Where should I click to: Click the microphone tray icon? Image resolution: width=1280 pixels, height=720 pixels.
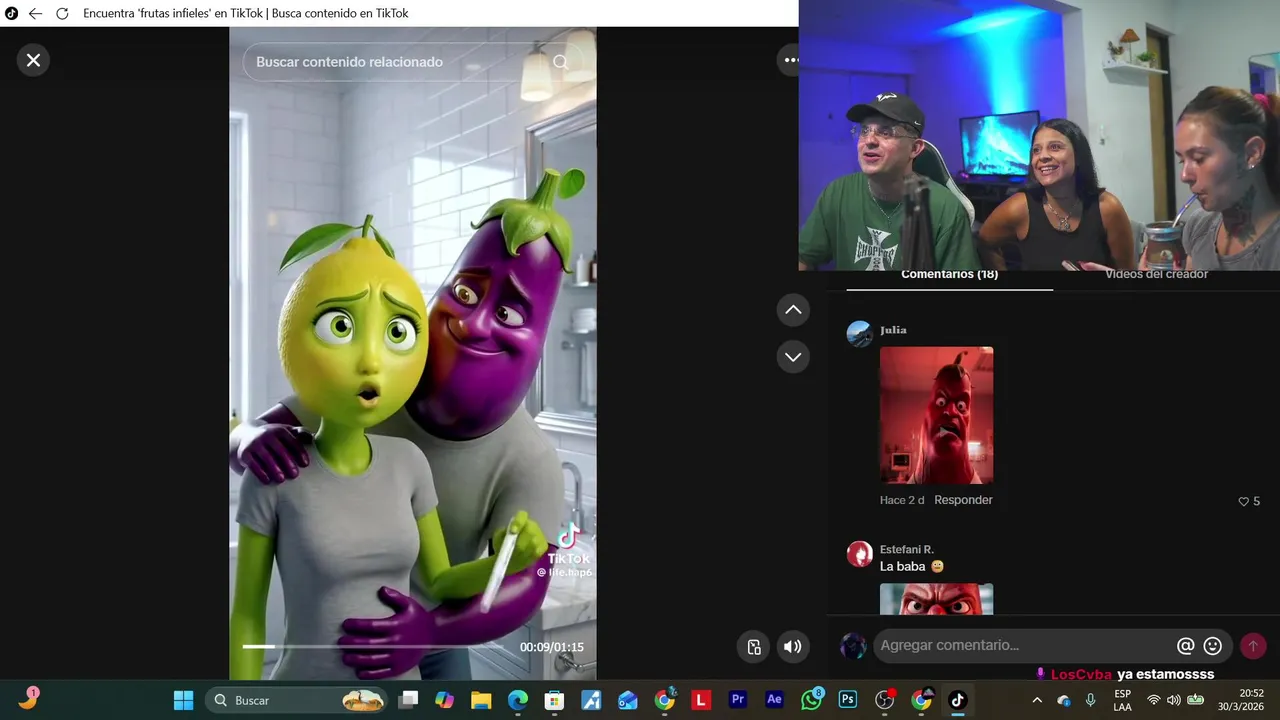pyautogui.click(x=1091, y=700)
